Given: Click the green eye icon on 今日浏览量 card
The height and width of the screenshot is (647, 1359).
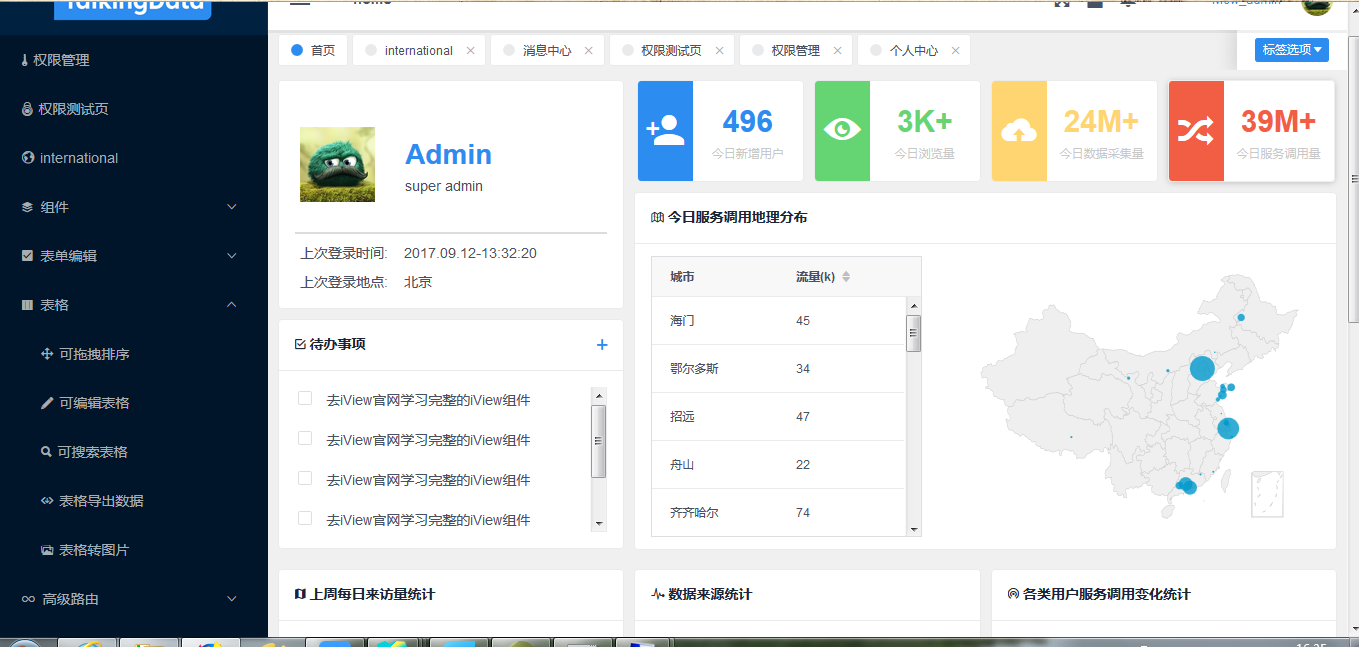Looking at the screenshot, I should point(842,131).
